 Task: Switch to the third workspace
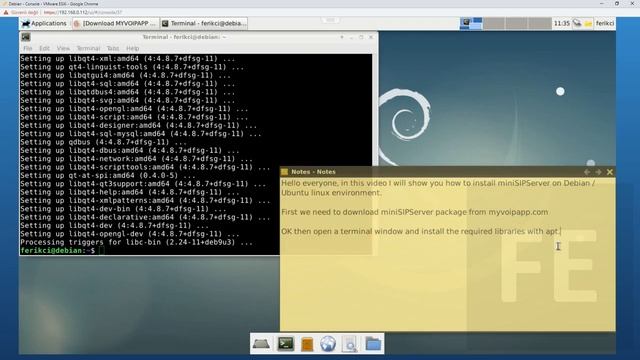[x=517, y=23]
